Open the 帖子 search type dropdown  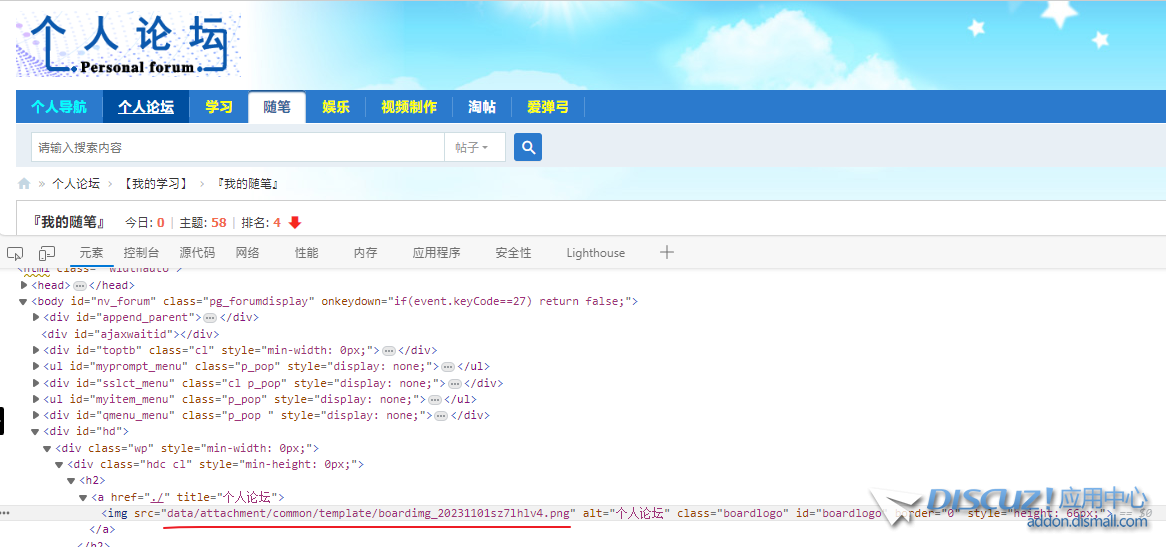(x=474, y=147)
